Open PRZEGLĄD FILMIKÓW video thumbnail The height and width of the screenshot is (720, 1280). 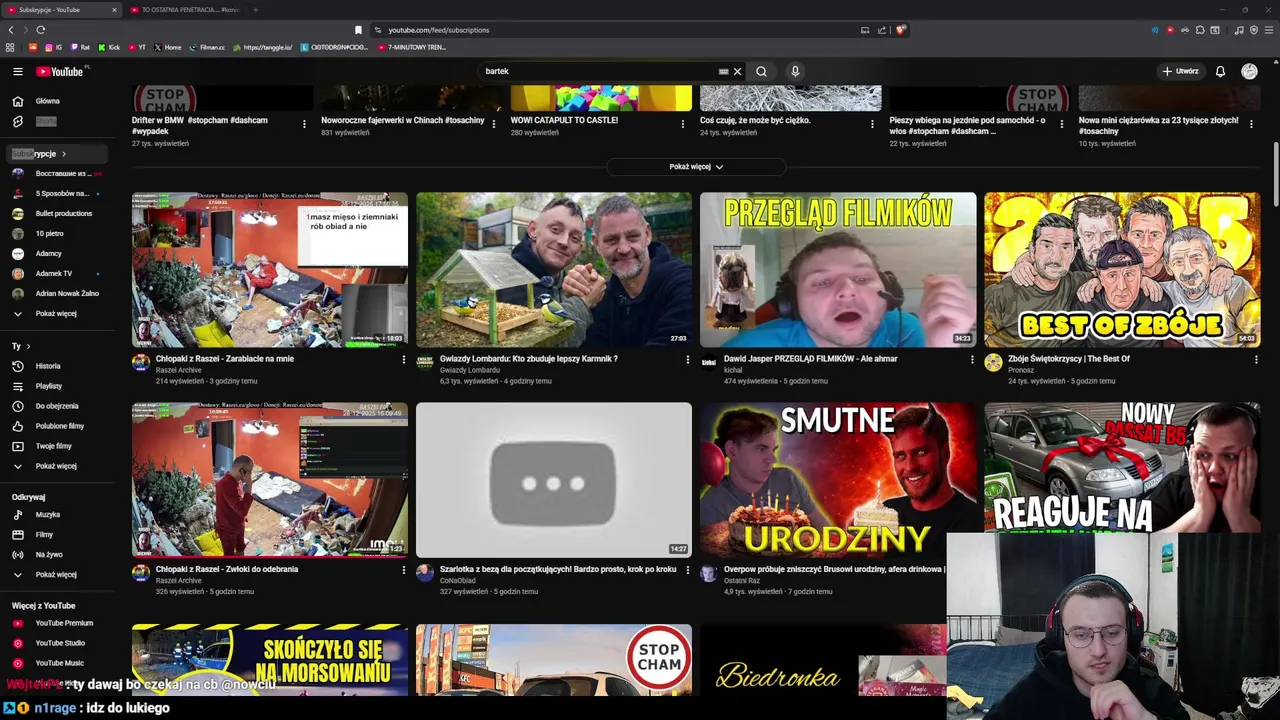[838, 270]
